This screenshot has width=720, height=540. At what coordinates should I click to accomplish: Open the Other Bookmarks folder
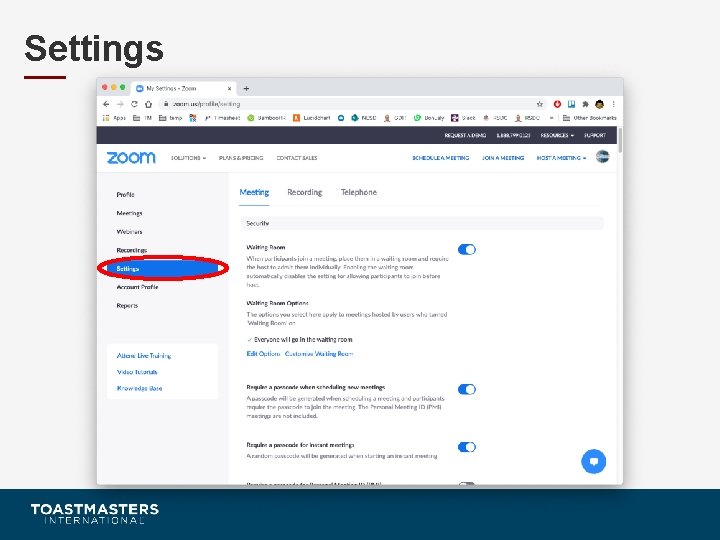tap(590, 118)
